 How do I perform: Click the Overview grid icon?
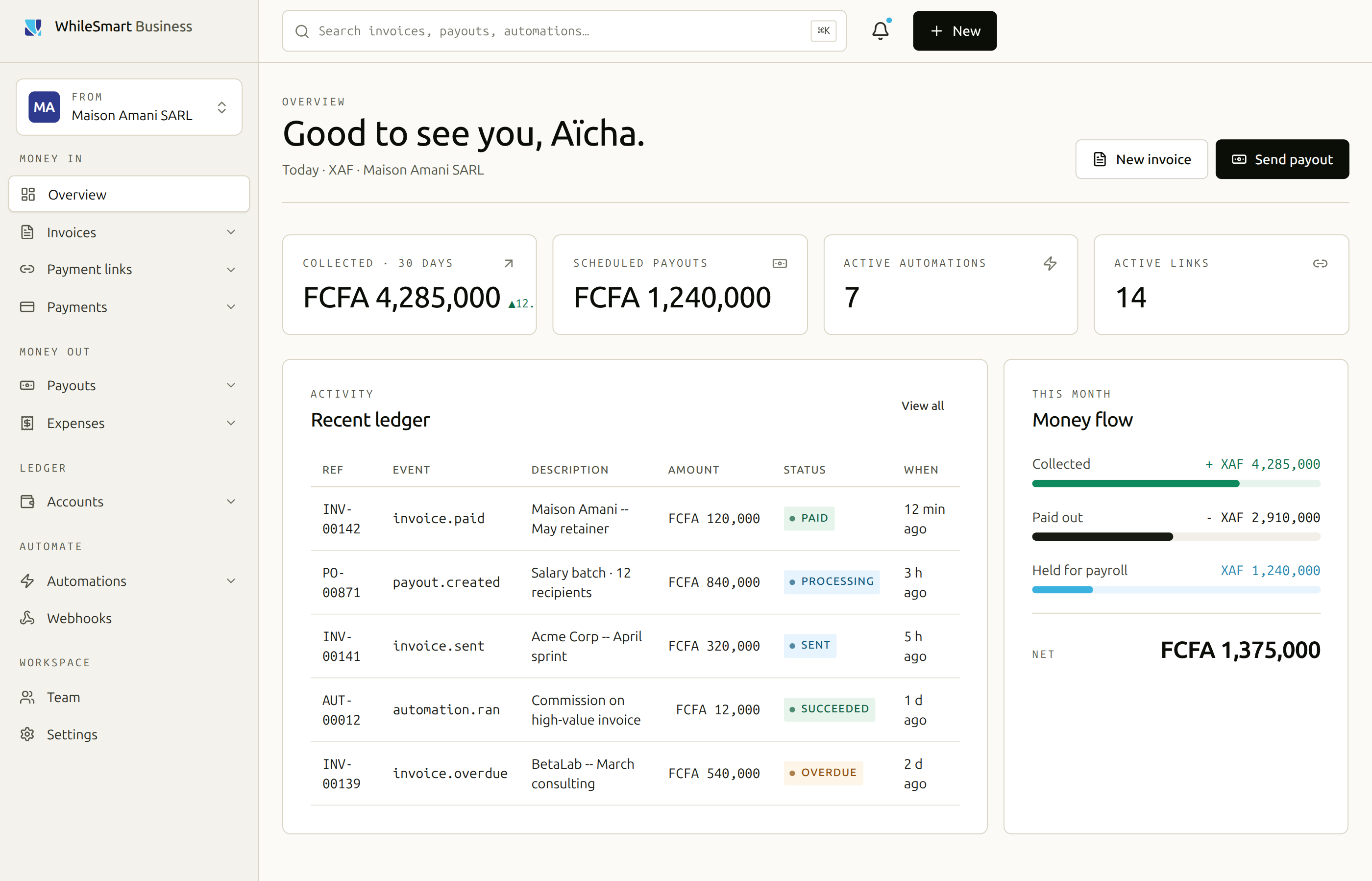coord(28,195)
